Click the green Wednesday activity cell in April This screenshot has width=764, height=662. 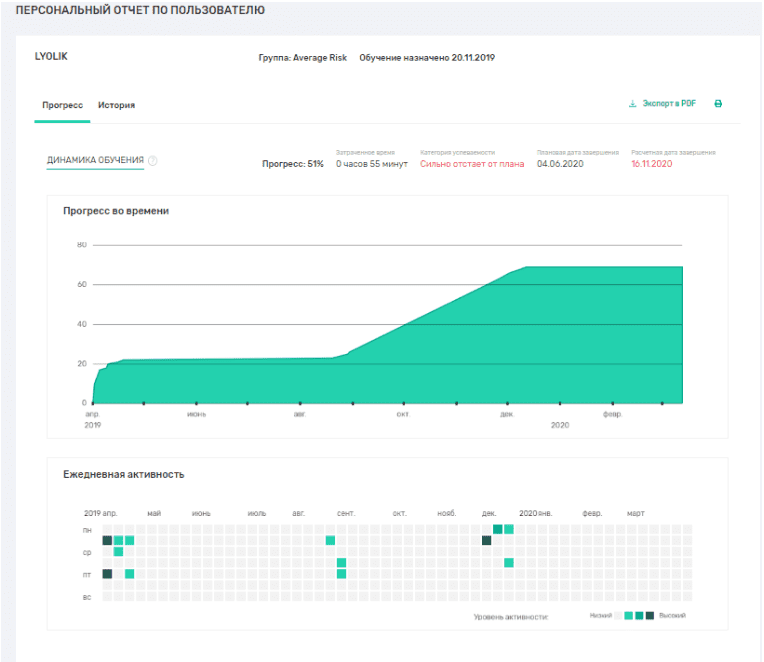tap(118, 552)
